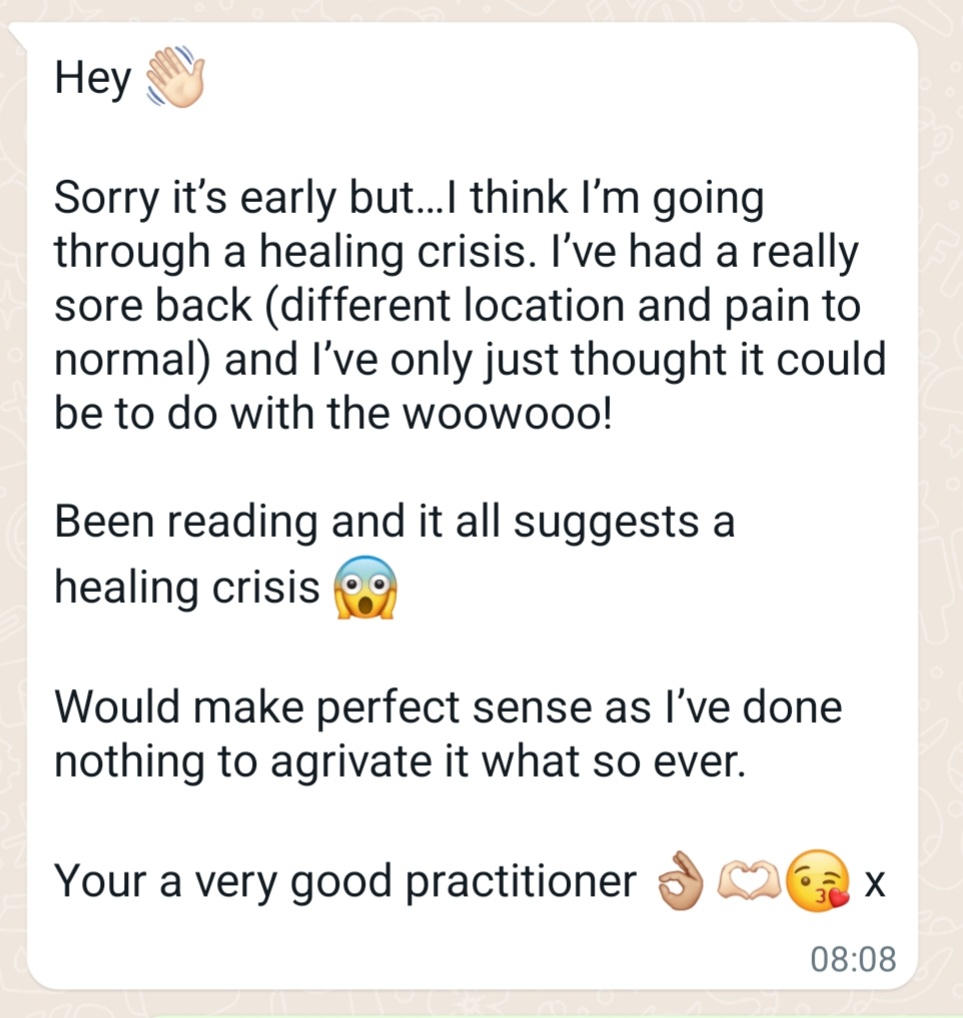
Task: Select the word "woowooo!"
Action: 507,414
